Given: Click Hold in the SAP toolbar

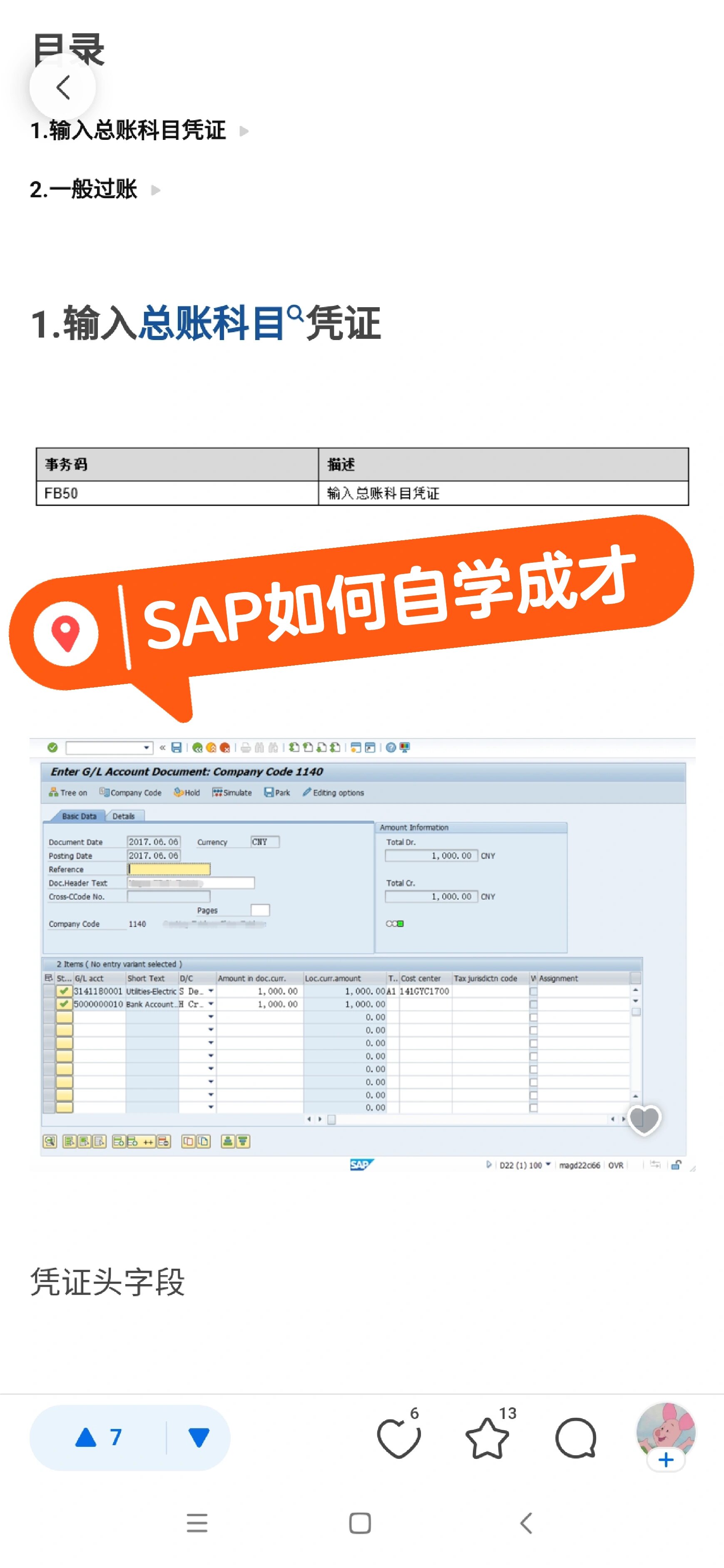Looking at the screenshot, I should (x=187, y=793).
